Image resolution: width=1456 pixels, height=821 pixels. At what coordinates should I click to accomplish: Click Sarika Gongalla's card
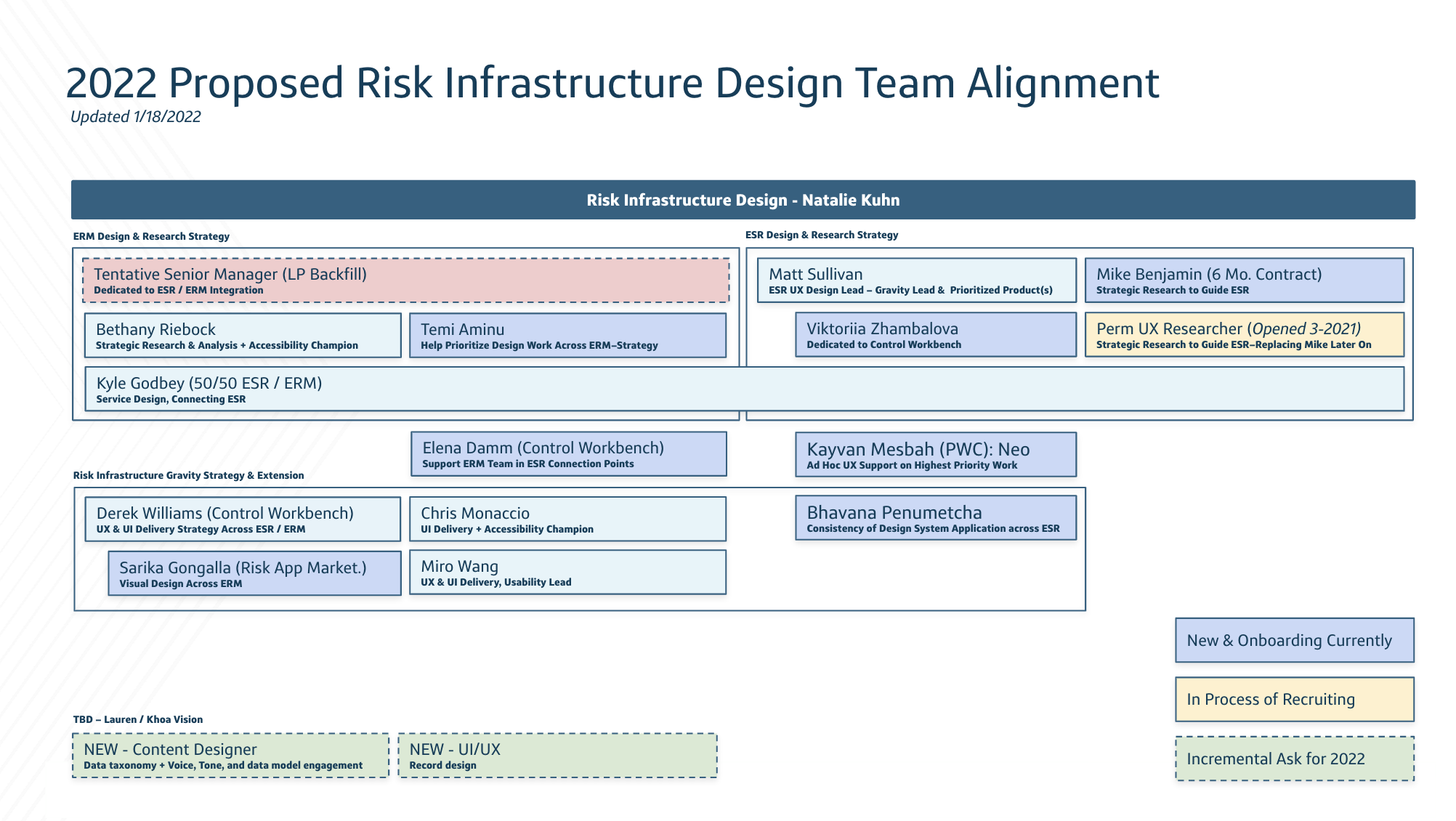click(254, 573)
